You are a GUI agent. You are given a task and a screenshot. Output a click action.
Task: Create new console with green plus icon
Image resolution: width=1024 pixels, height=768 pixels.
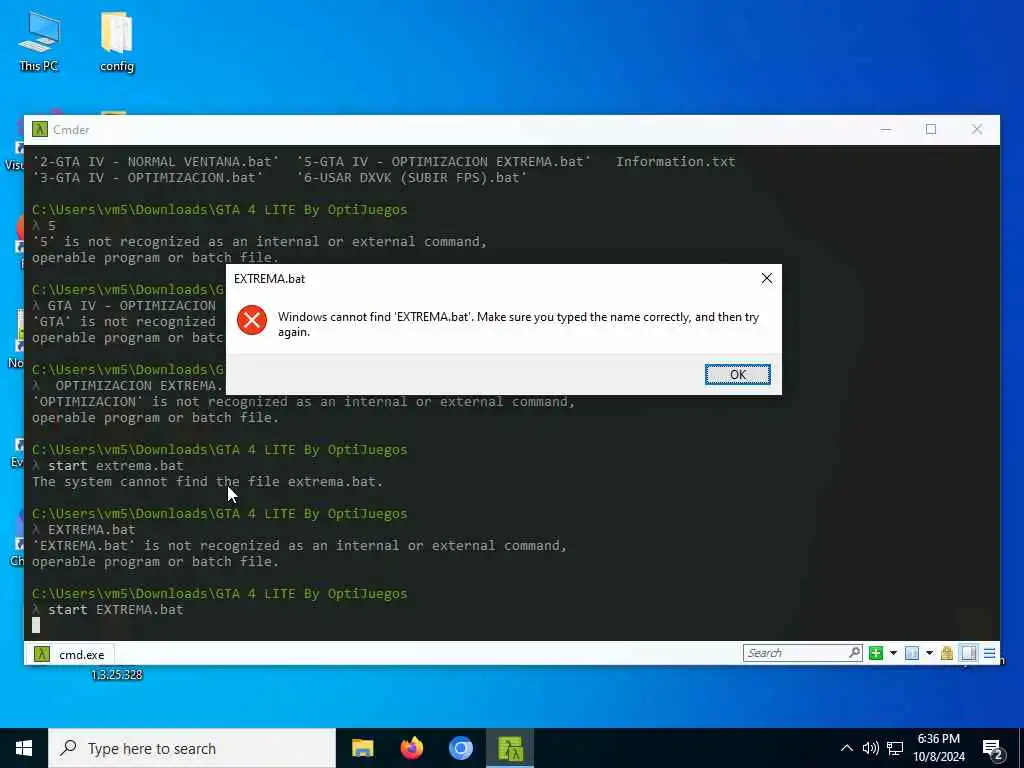876,653
